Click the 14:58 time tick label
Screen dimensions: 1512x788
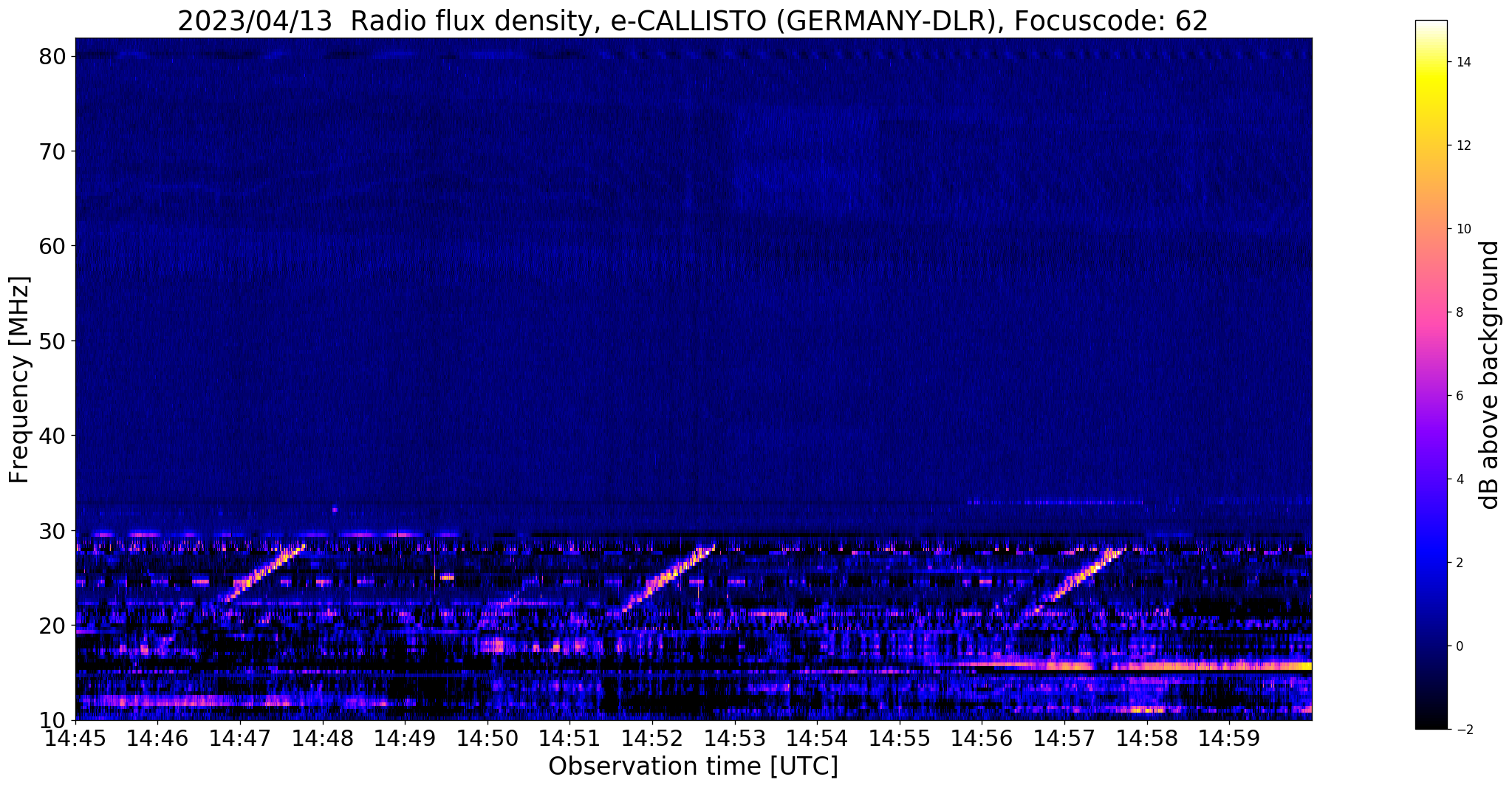1146,739
